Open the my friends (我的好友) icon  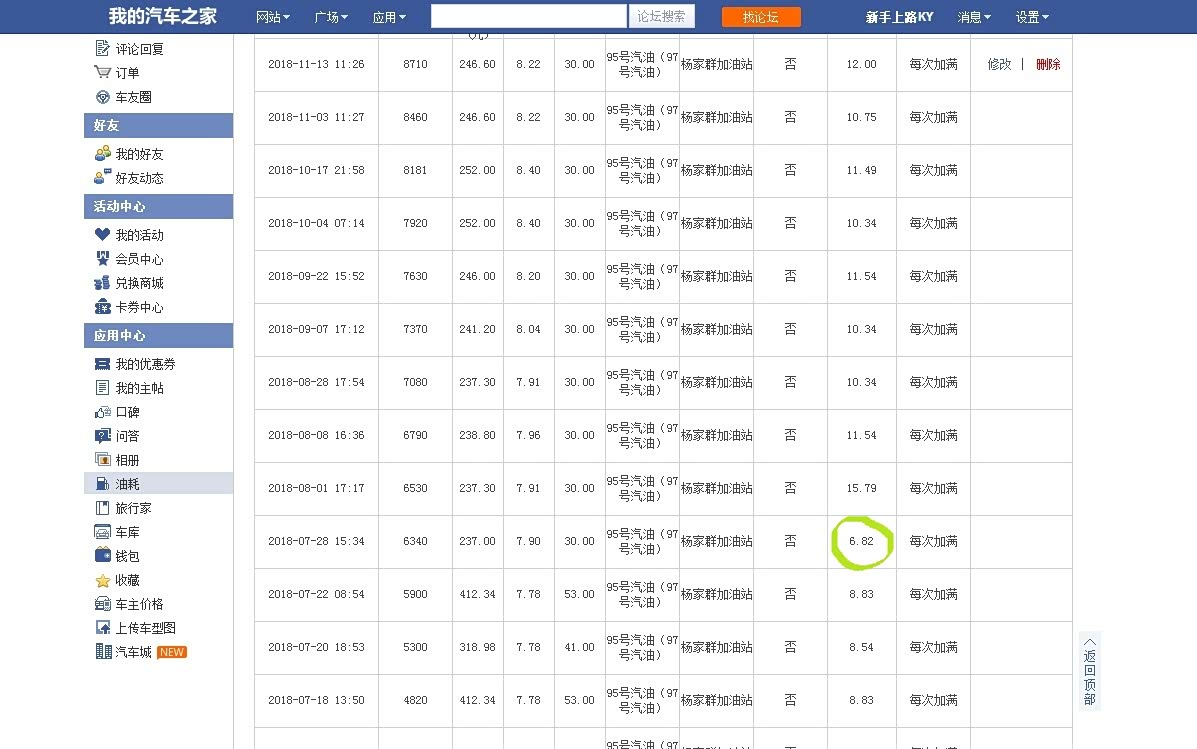[102, 154]
